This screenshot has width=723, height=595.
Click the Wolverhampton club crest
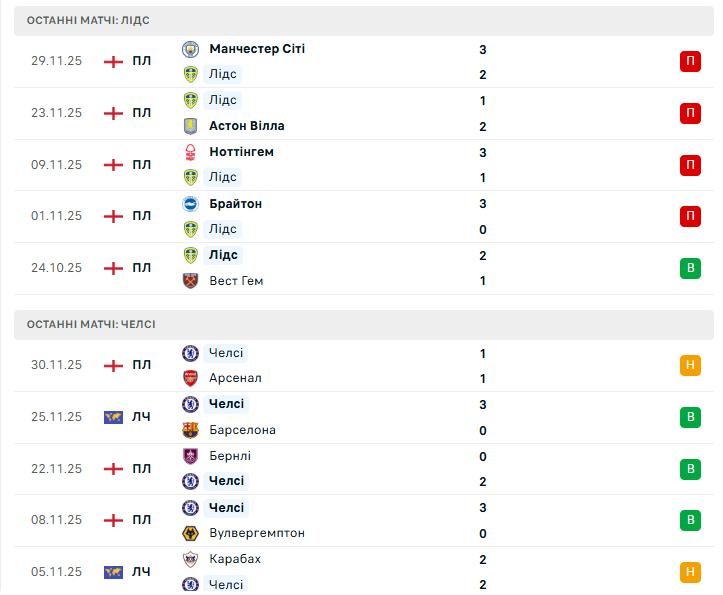[191, 533]
